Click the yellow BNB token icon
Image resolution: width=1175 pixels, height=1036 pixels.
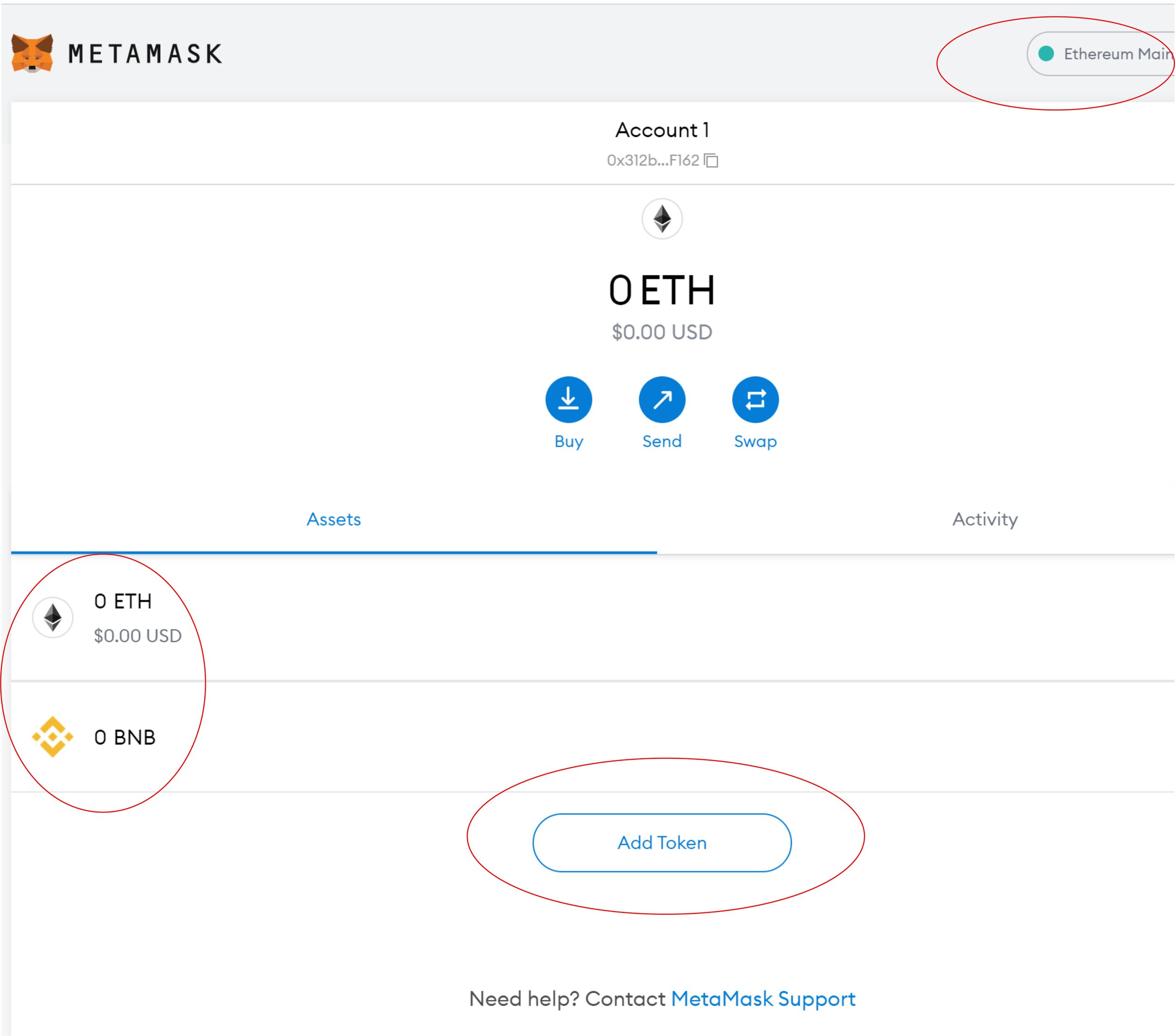click(x=53, y=737)
